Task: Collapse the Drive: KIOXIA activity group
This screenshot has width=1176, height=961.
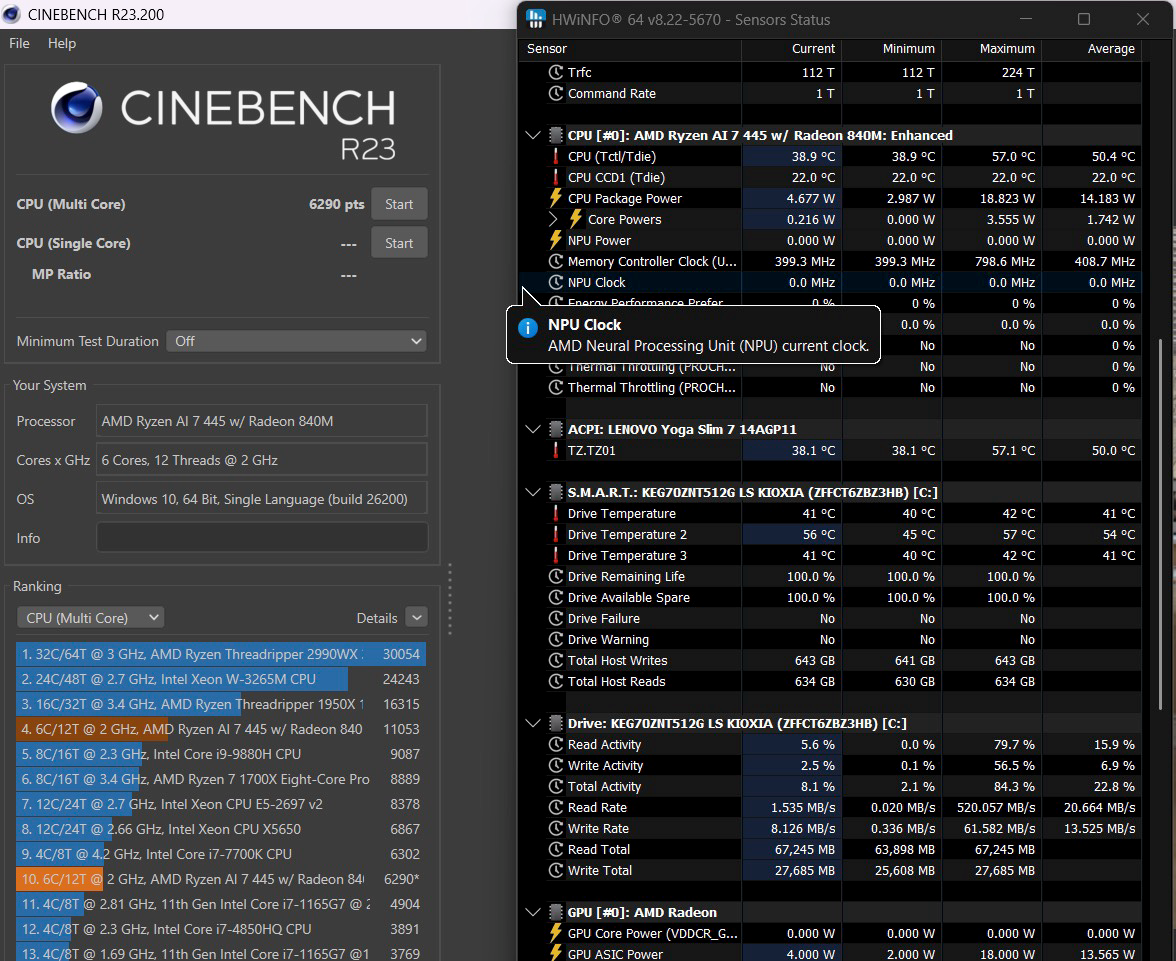Action: coord(532,723)
